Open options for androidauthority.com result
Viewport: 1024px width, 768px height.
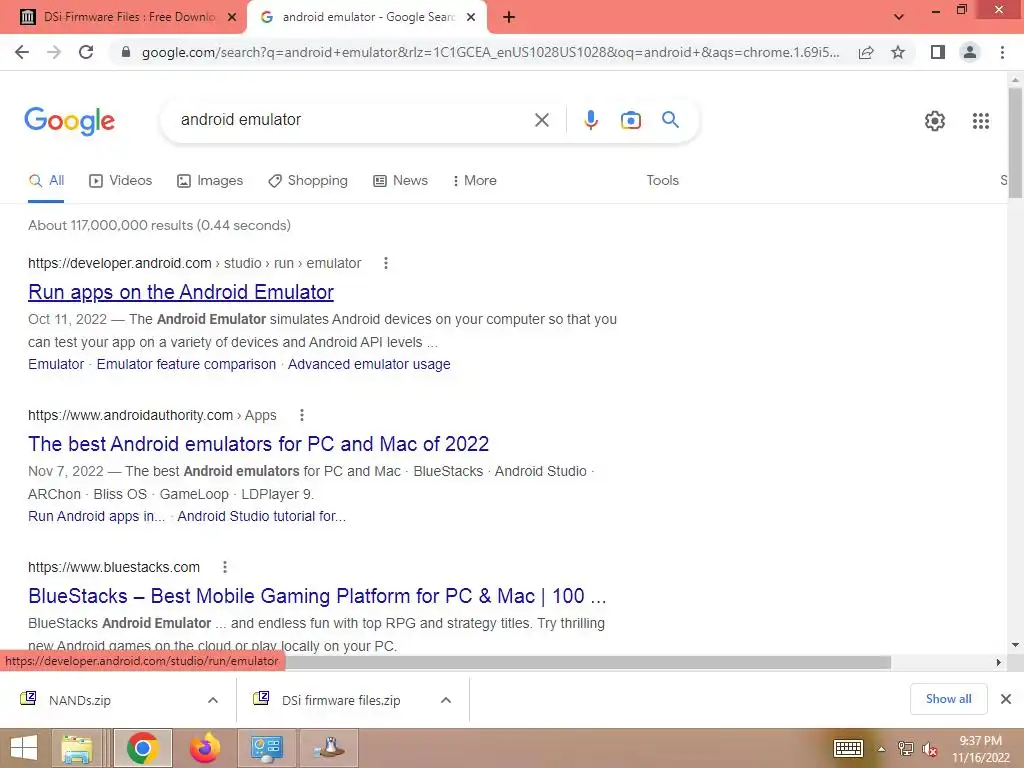(x=302, y=415)
